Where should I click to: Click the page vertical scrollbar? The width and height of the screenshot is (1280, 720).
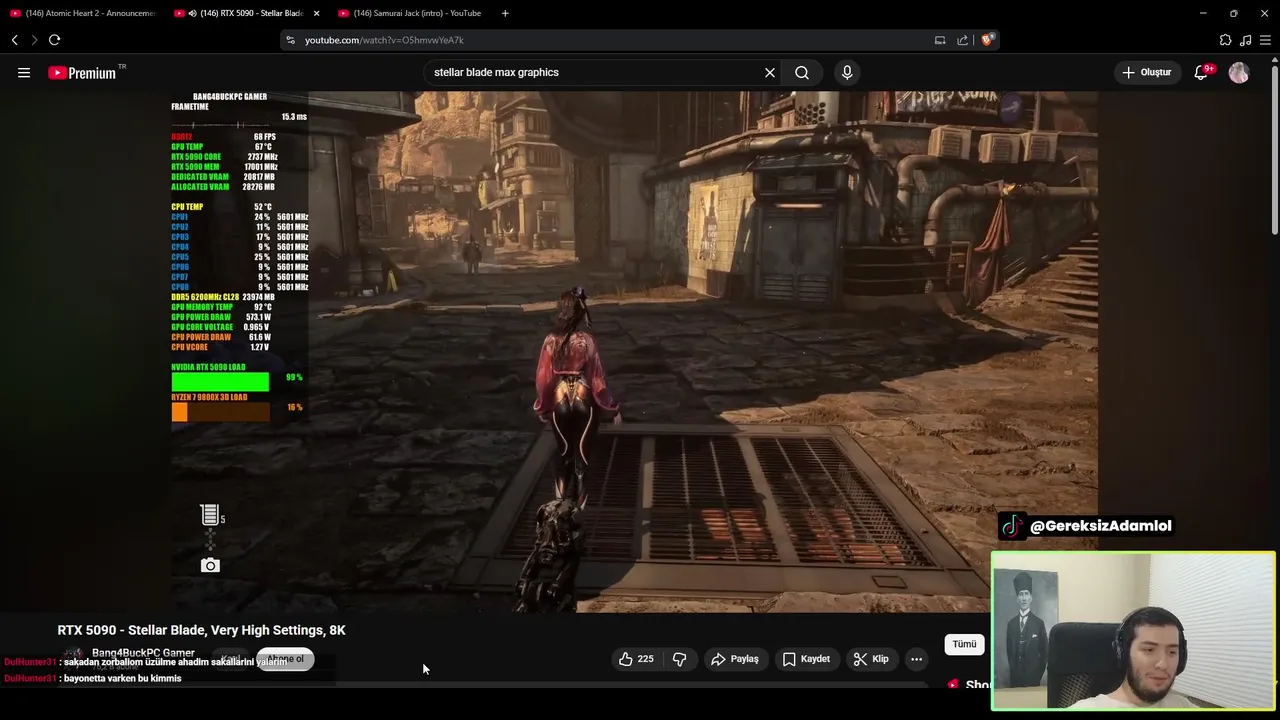click(1274, 150)
